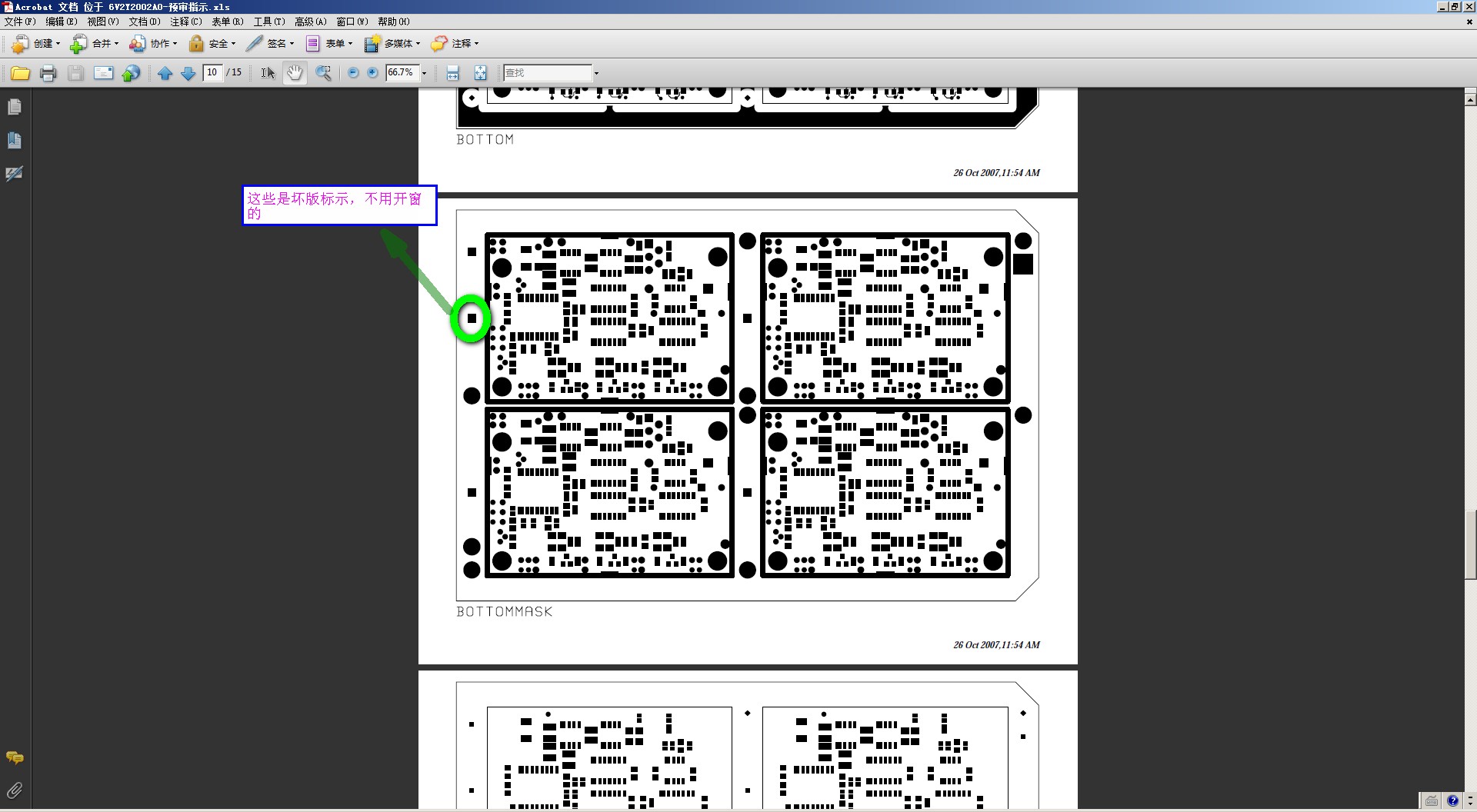The image size is (1477, 812).
Task: Choose the Select text cursor tool
Action: [x=267, y=73]
